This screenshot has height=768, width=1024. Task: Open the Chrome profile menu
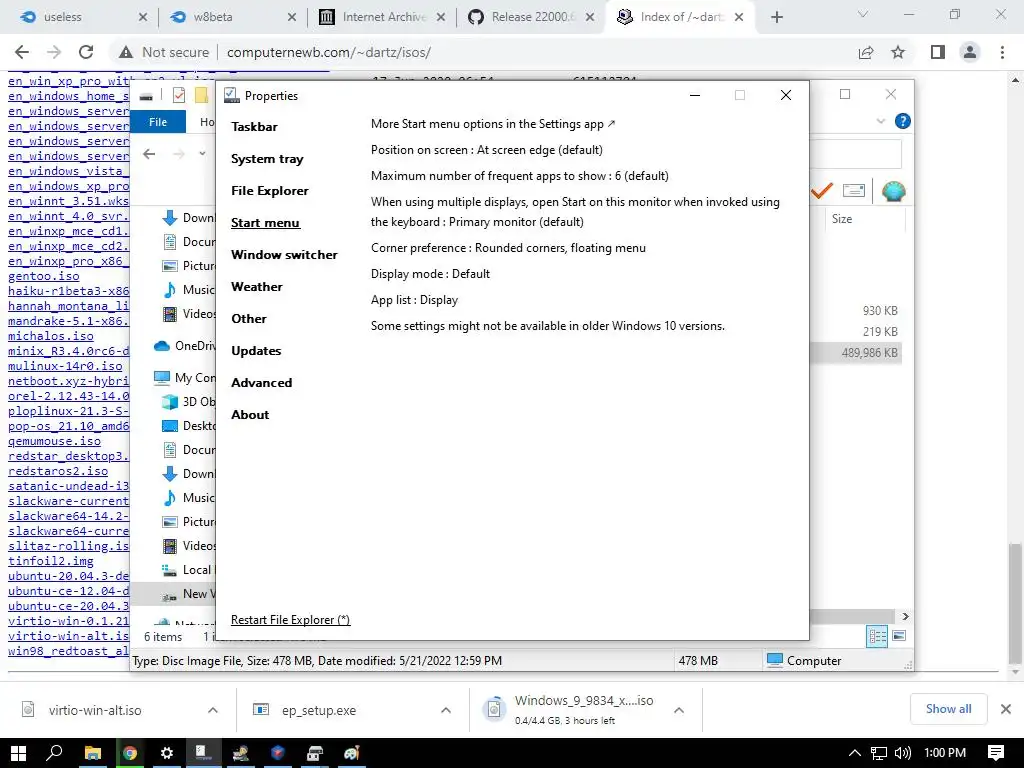pyautogui.click(x=970, y=52)
